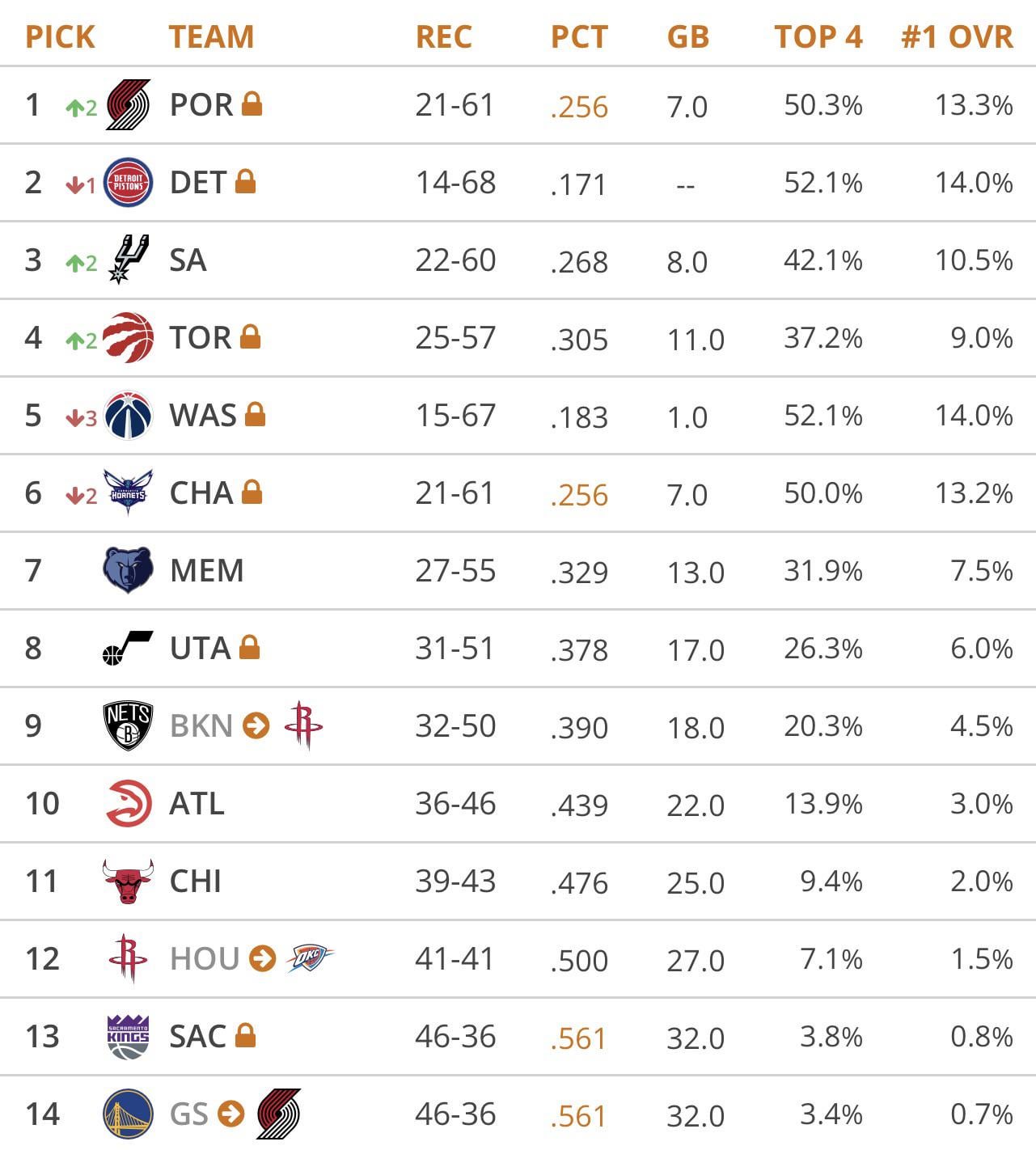
Task: Open the Washington Wizards logo
Action: (128, 415)
